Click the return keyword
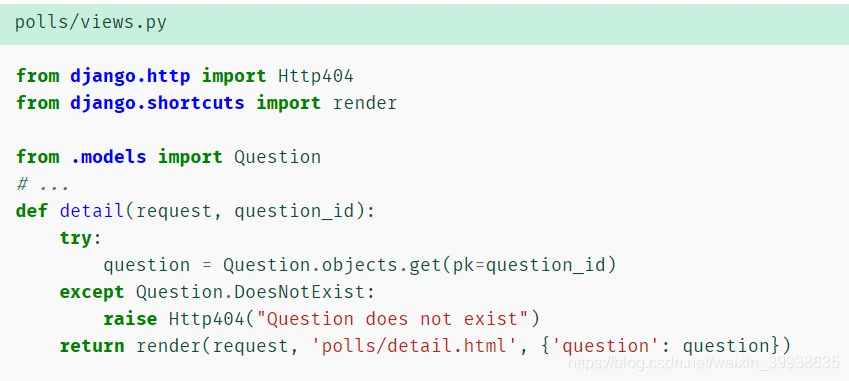This screenshot has width=849, height=381. click(92, 346)
